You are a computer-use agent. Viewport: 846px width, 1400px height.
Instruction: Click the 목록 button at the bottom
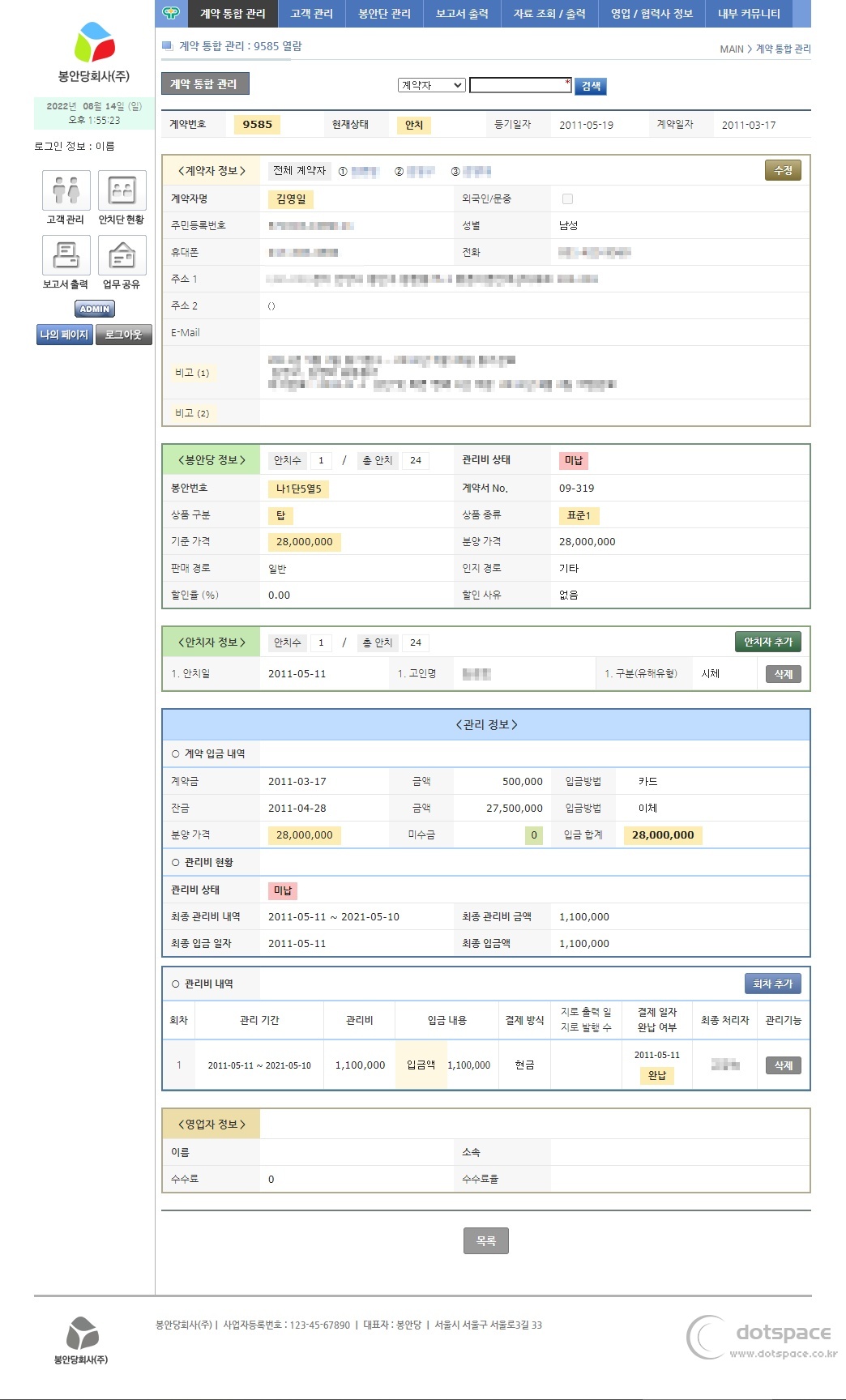[x=486, y=1240]
